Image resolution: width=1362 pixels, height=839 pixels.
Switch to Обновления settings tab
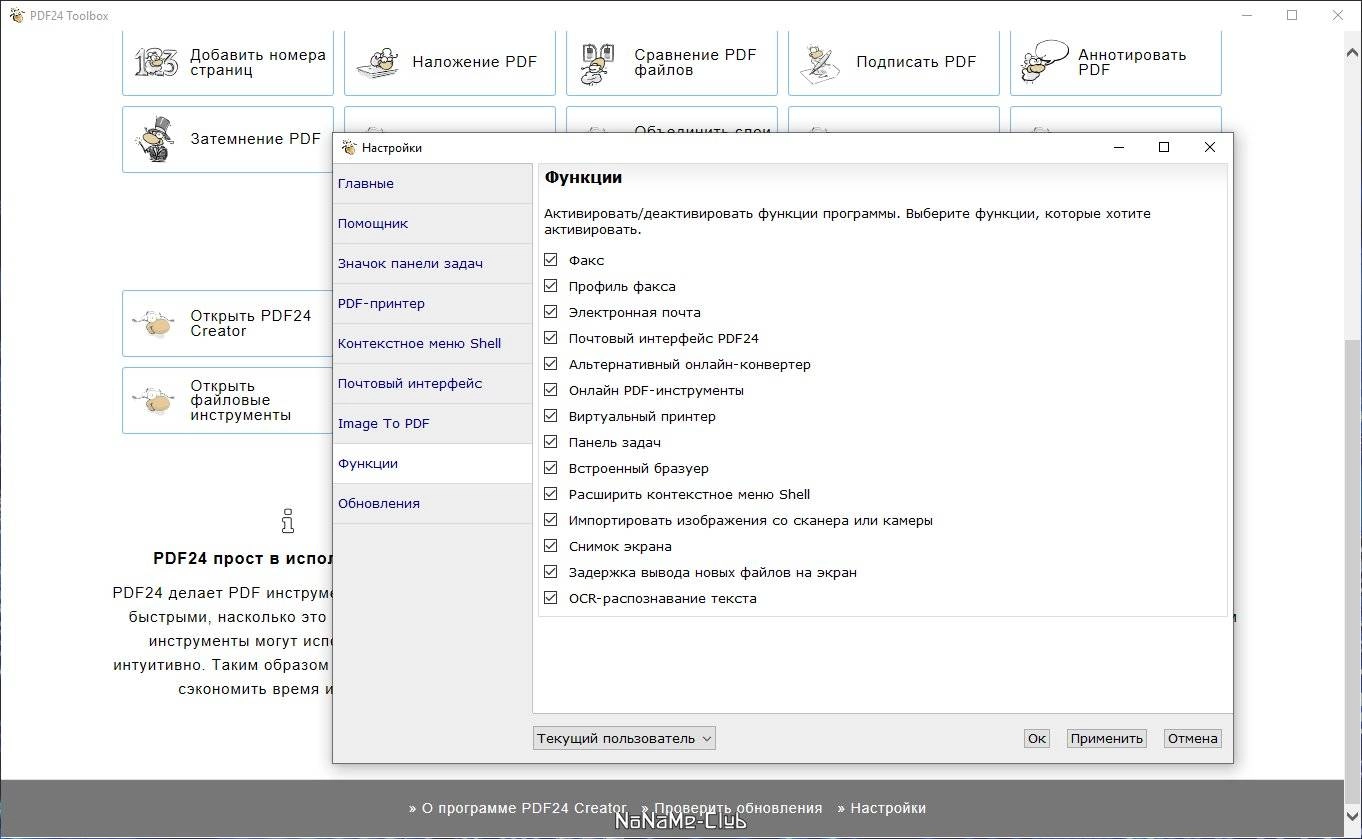[432, 504]
